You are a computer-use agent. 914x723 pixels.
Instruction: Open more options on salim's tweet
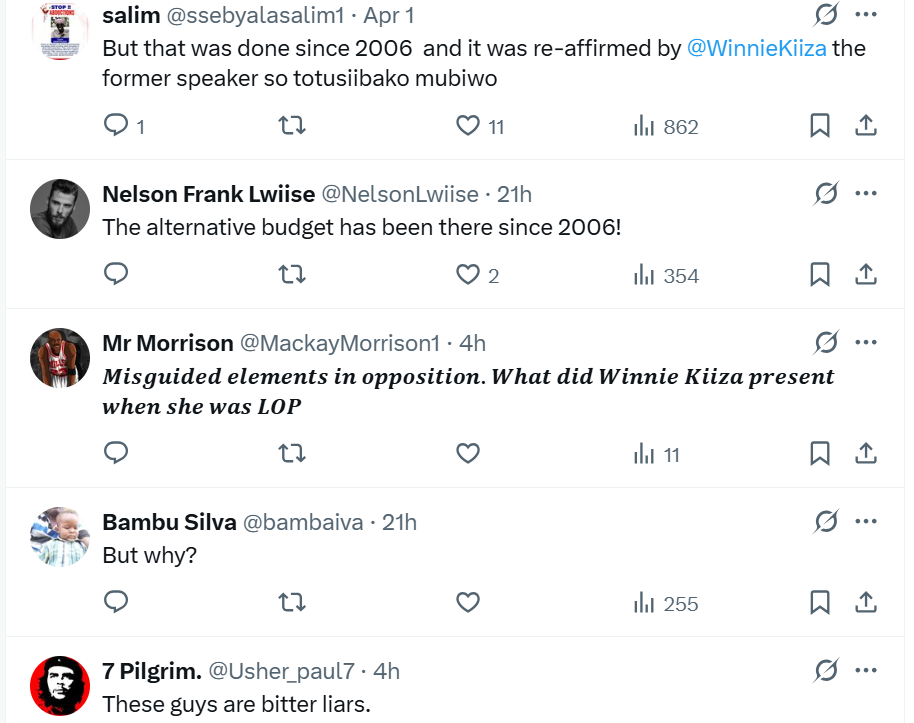click(x=866, y=15)
